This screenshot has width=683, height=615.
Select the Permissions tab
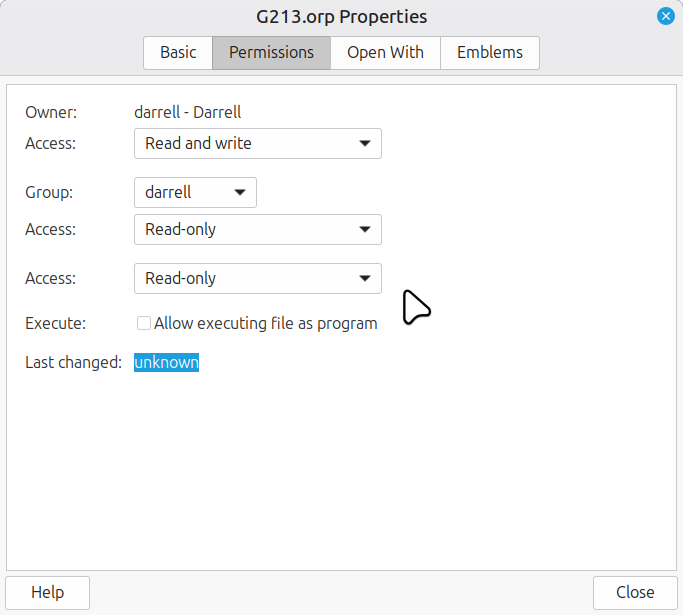(271, 53)
